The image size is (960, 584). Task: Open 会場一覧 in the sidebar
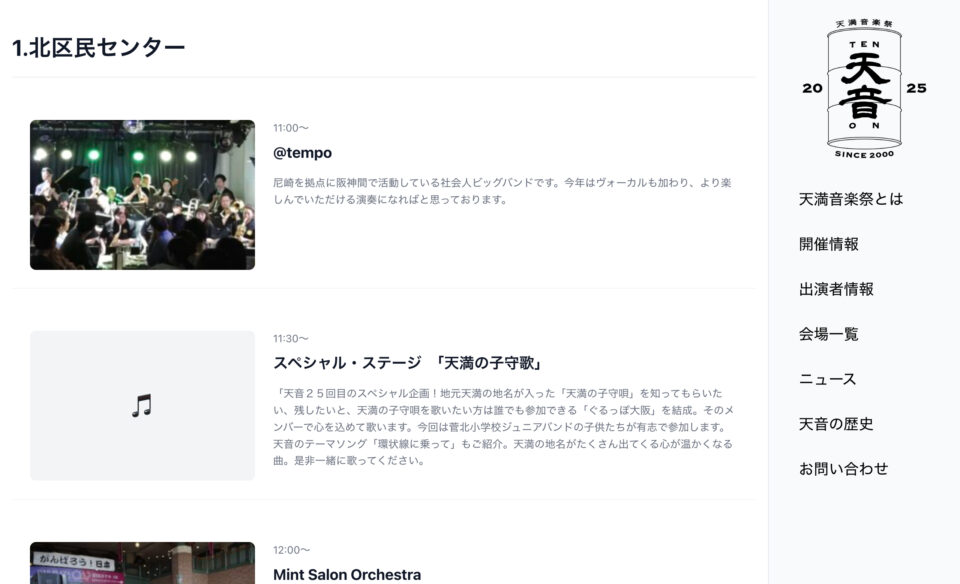coord(828,334)
